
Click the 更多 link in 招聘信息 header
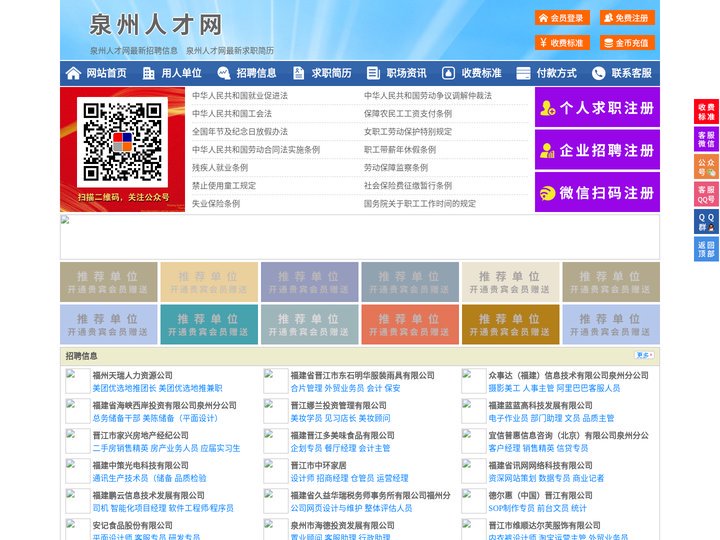pos(644,355)
